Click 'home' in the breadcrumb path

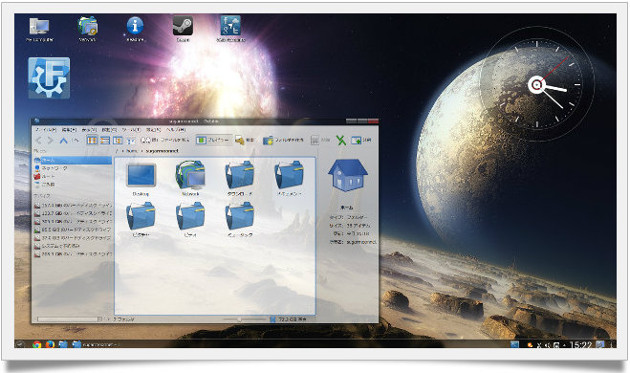point(132,151)
